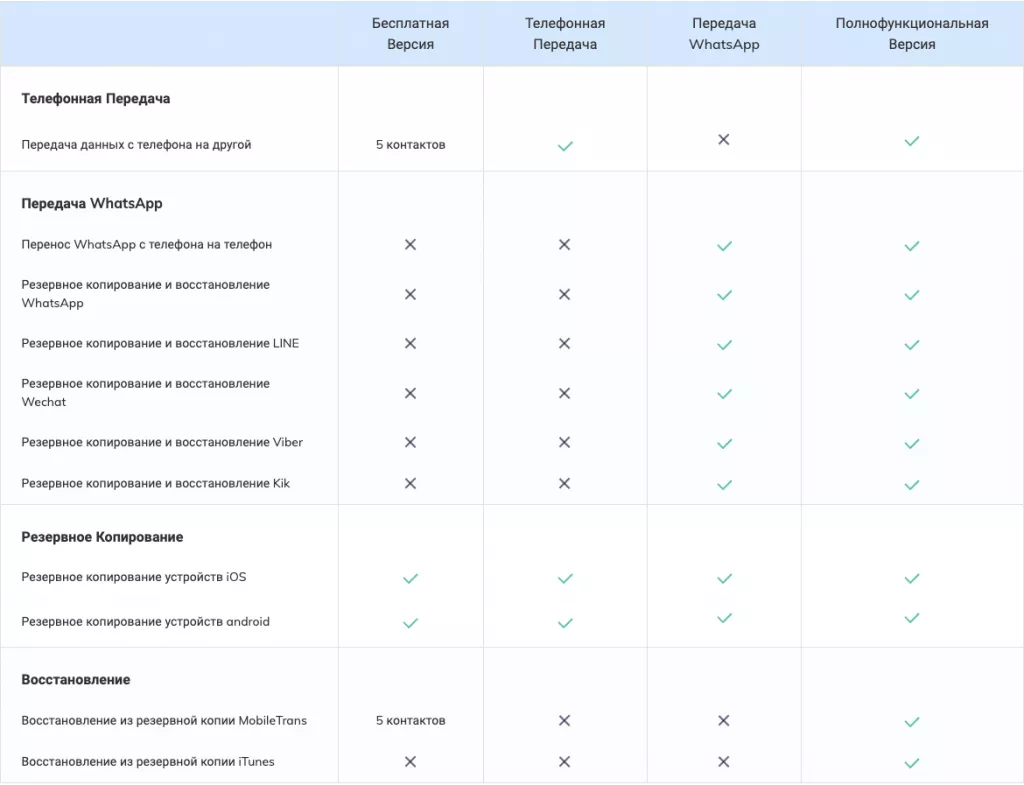This screenshot has width=1024, height=785.
Task: Click checkmark for android backup in Полнофункциональная Версия column
Action: (911, 618)
